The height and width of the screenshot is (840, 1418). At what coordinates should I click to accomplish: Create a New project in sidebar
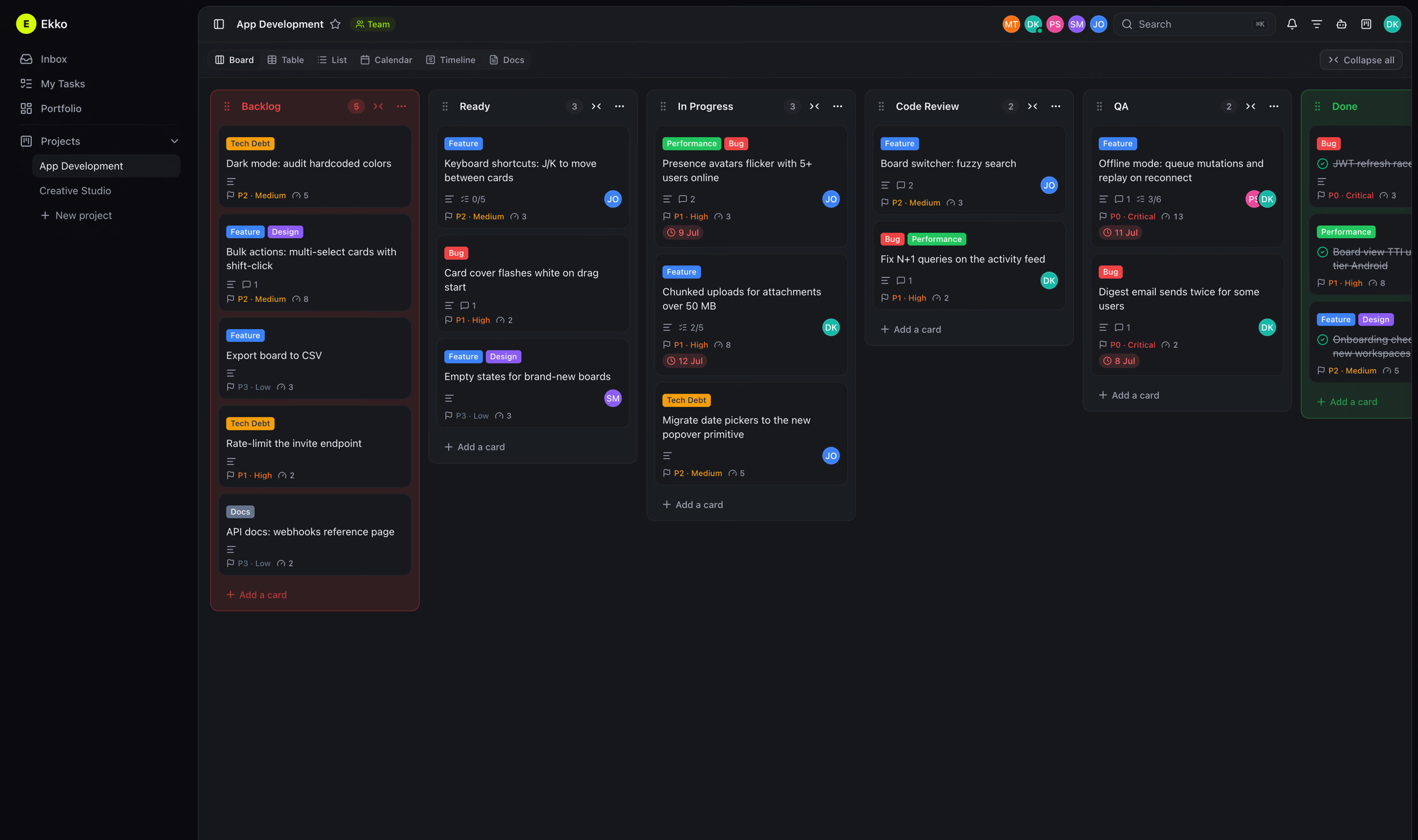(x=76, y=216)
